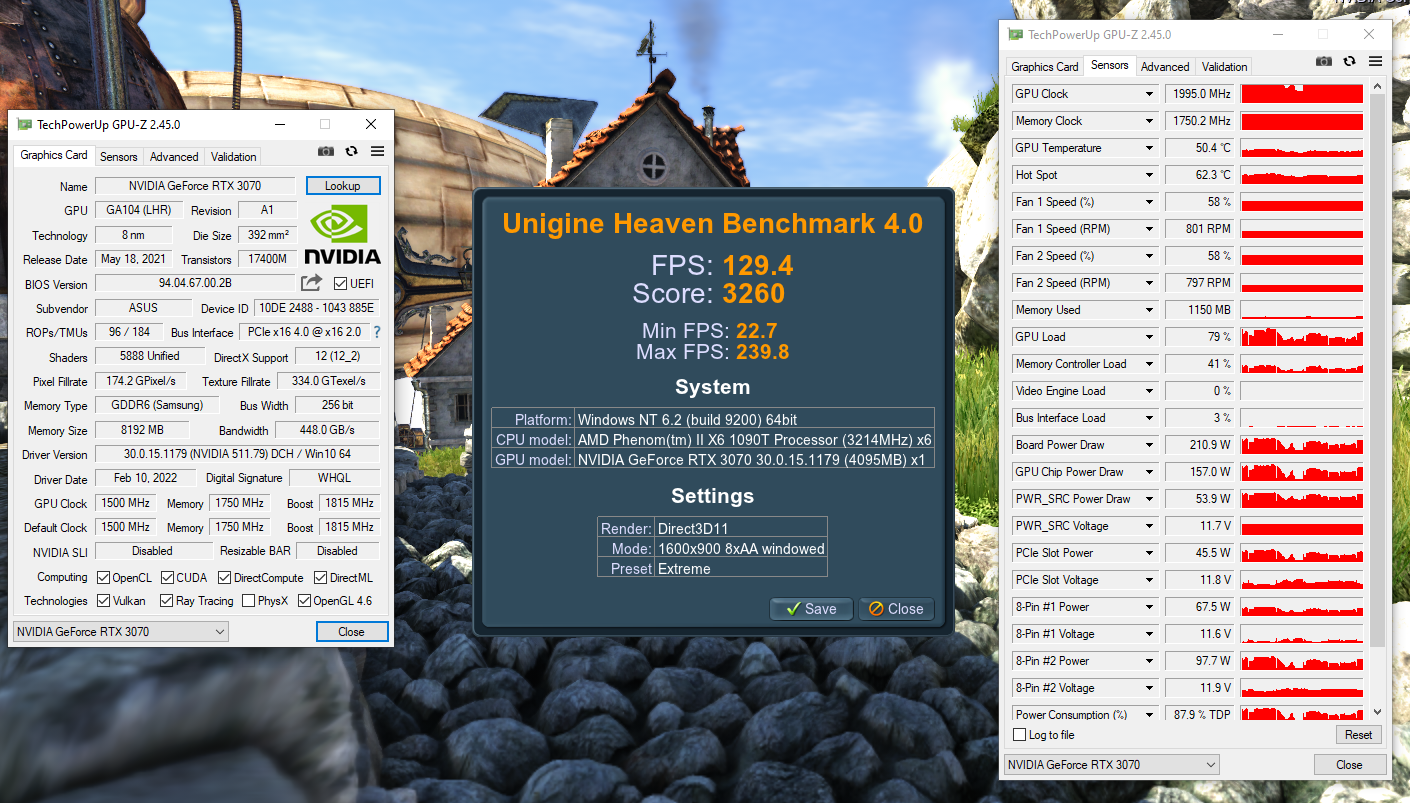
Task: Click camera icon in GPU-Z Sensors window
Action: [1324, 61]
